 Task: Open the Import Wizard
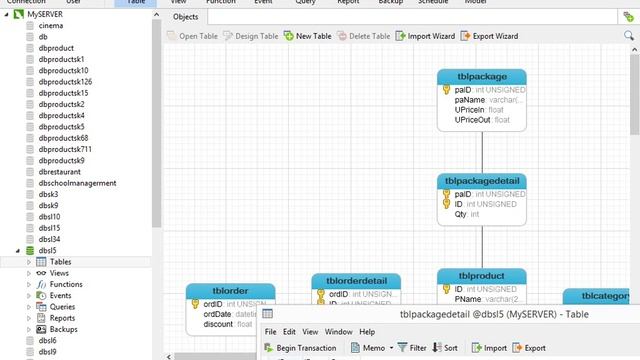tap(425, 36)
